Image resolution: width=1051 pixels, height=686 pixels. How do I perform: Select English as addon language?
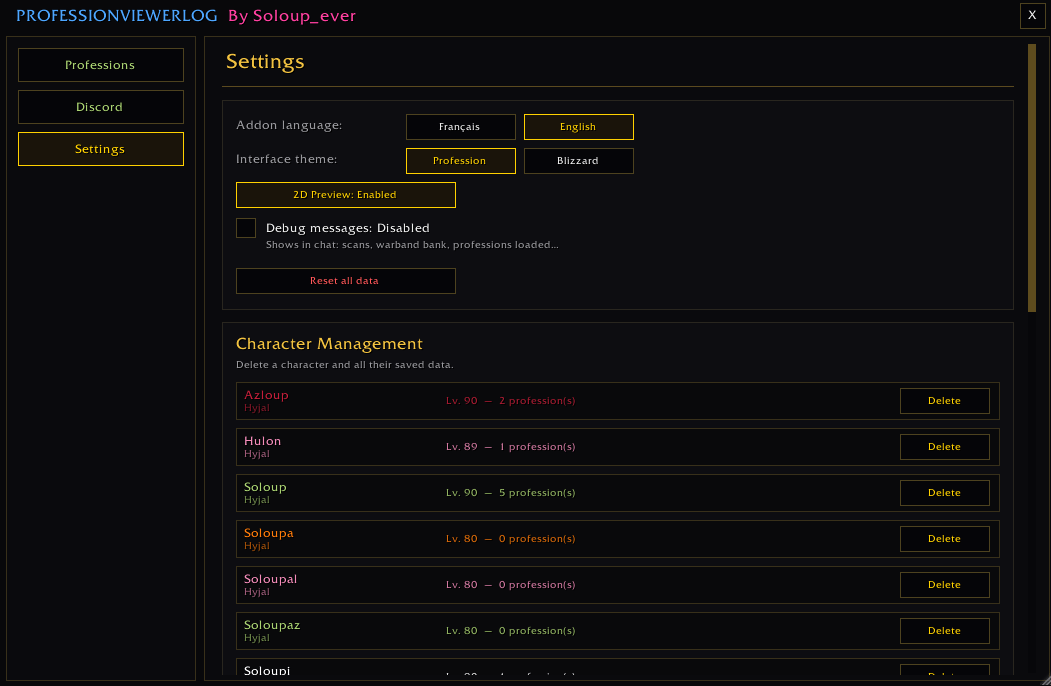pyautogui.click(x=578, y=127)
